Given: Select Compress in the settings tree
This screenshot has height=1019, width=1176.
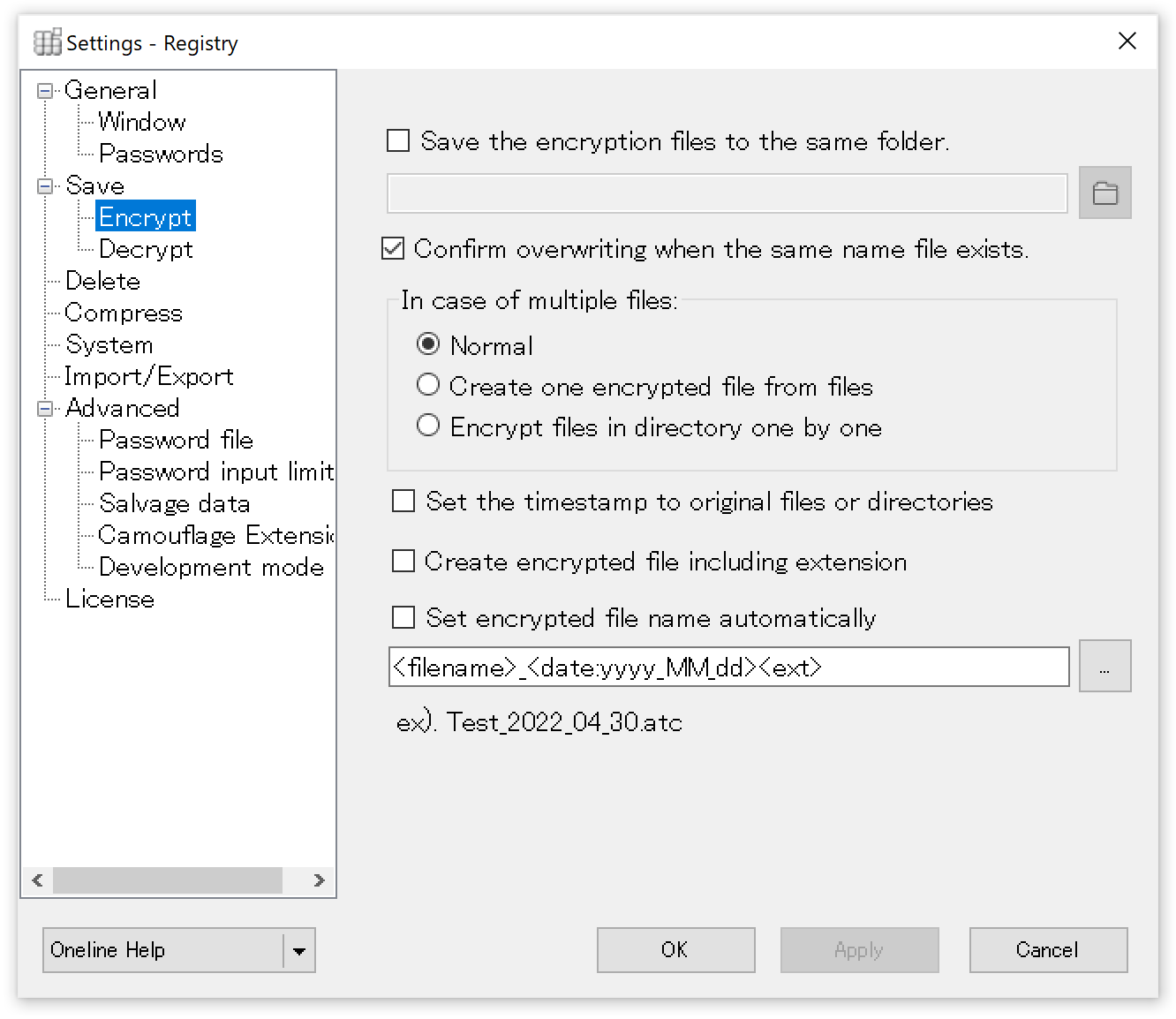Looking at the screenshot, I should (124, 313).
